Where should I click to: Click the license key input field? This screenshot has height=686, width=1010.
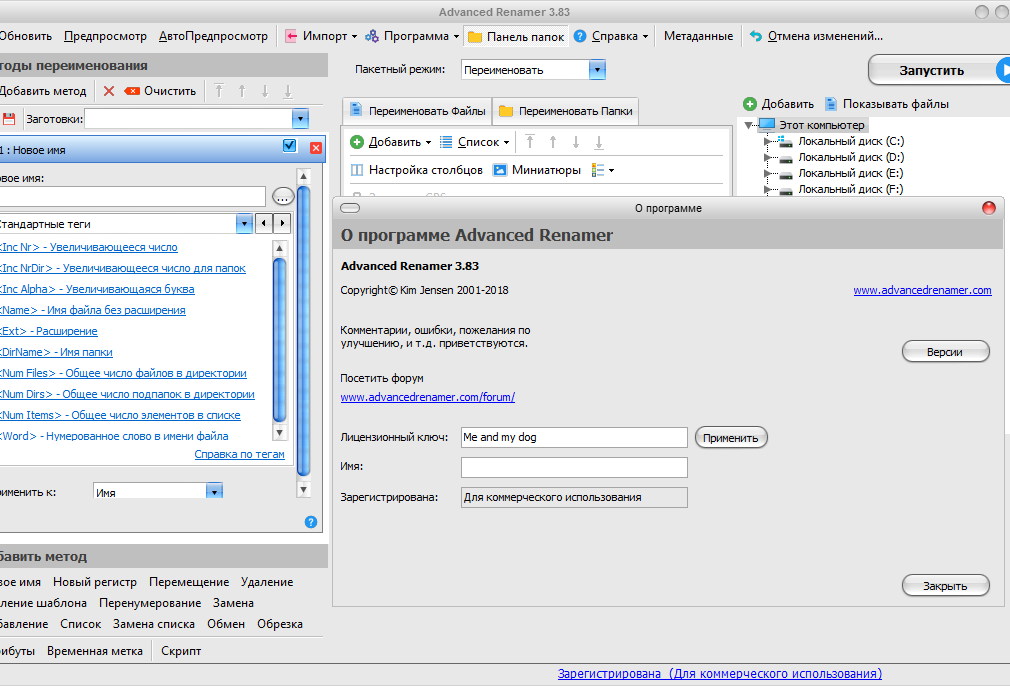[x=574, y=437]
